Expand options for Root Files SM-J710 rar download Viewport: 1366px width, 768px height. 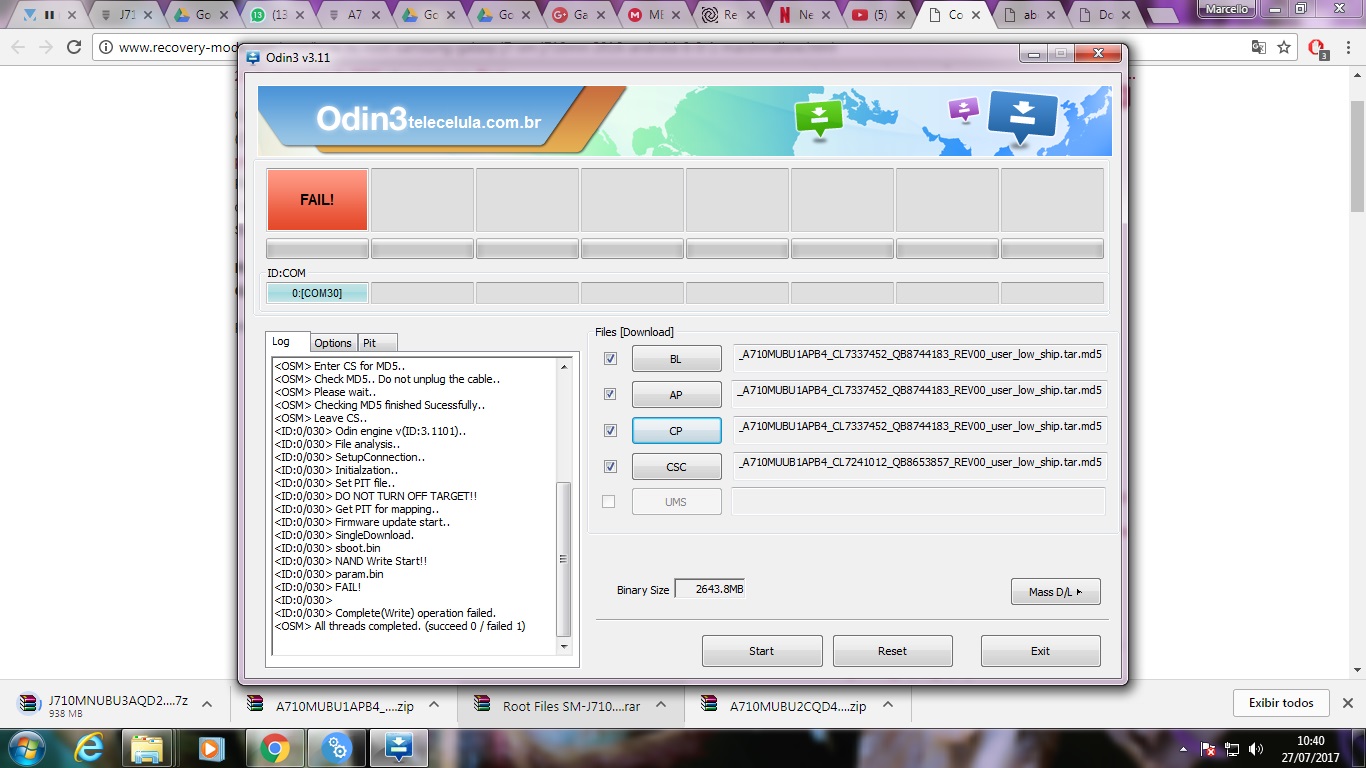[x=661, y=704]
